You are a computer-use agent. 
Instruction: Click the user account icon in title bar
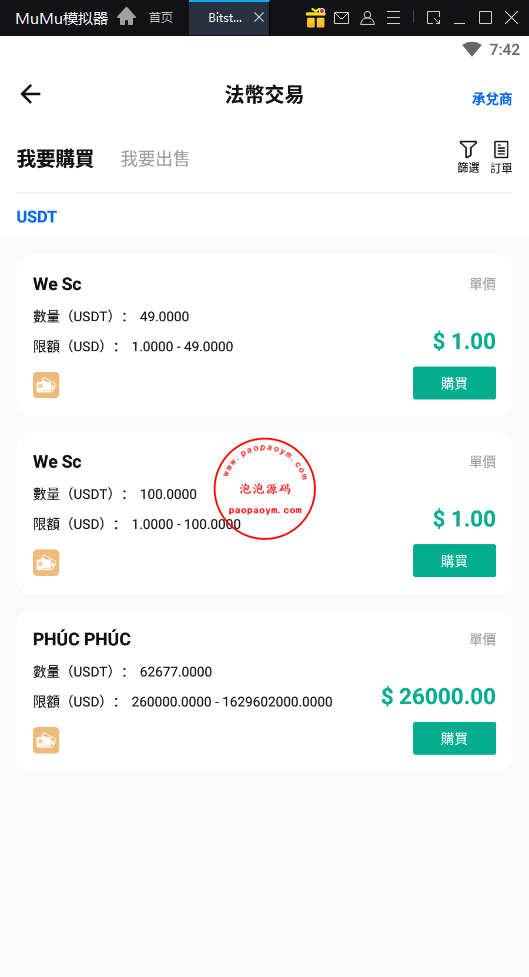coord(368,18)
